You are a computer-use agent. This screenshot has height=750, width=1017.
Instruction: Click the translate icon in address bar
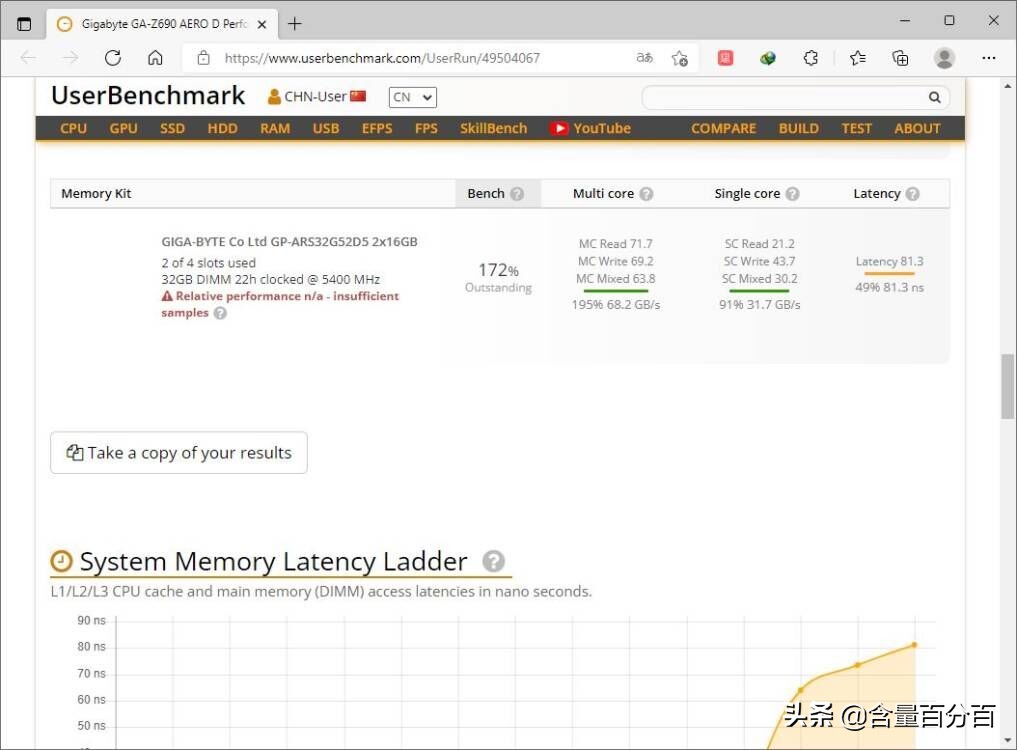click(x=644, y=58)
